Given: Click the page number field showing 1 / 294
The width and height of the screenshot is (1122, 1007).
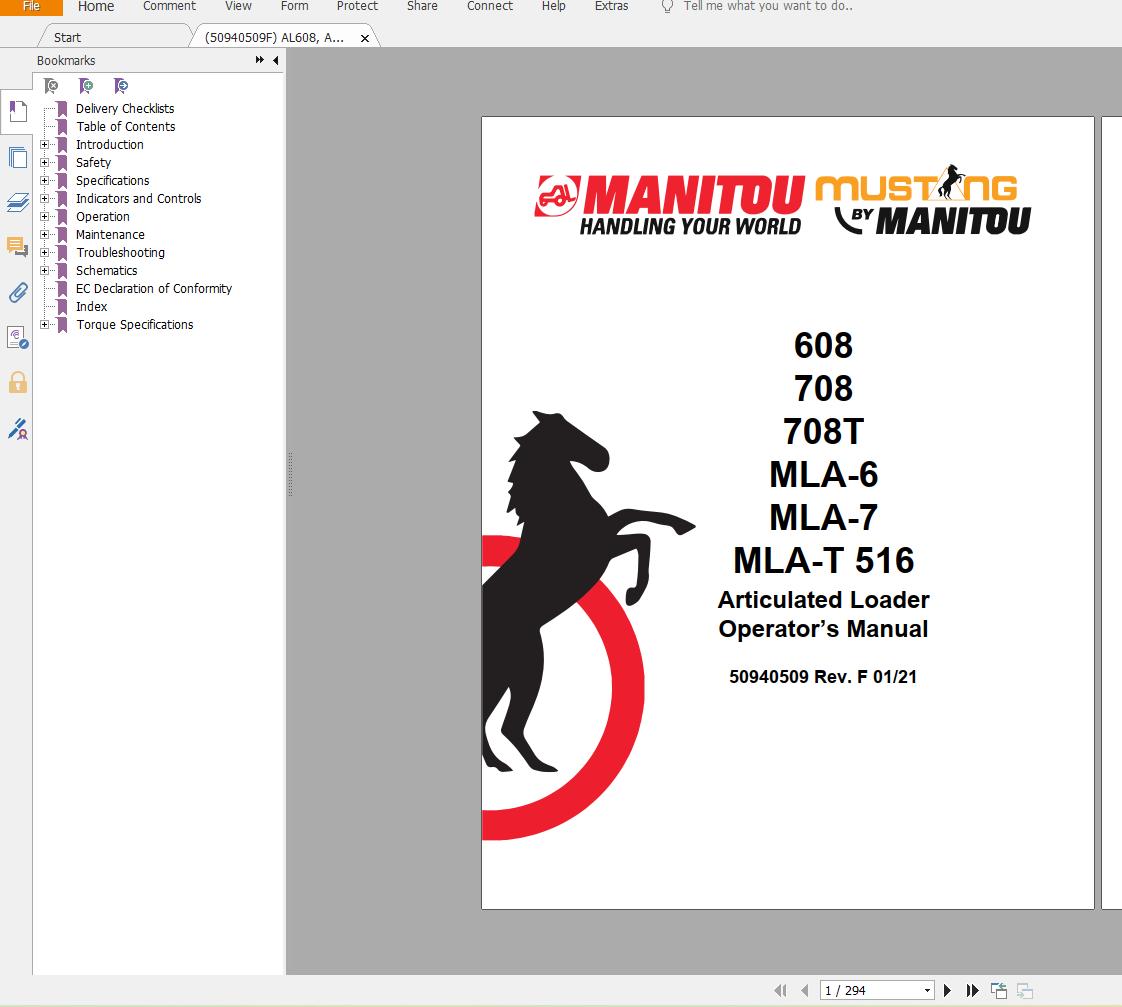Looking at the screenshot, I should [869, 991].
